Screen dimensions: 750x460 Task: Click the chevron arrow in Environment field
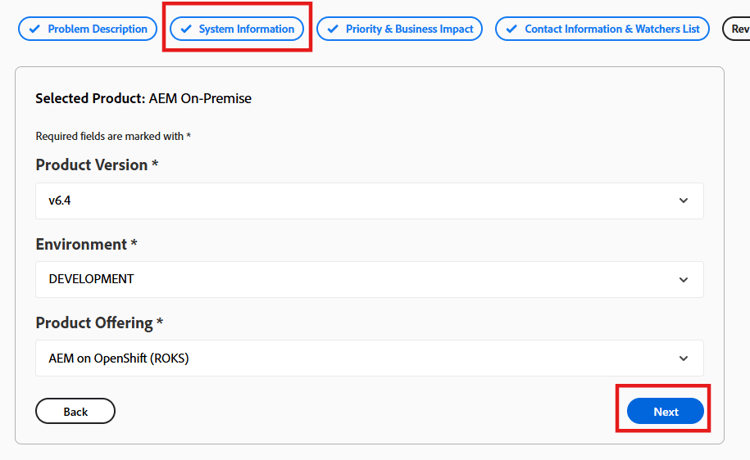pyautogui.click(x=683, y=279)
